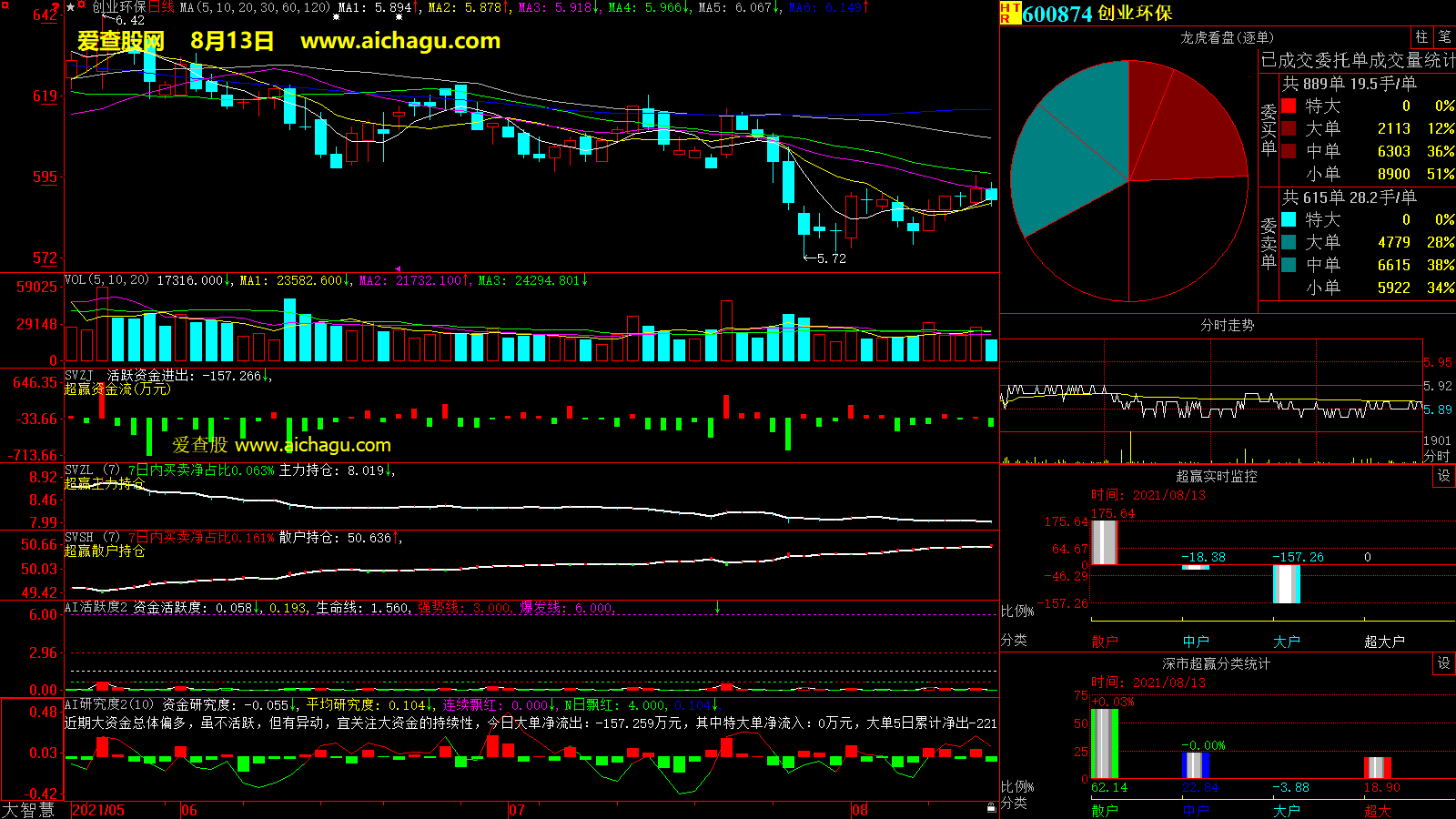1456x819 pixels.
Task: Click the 07 month marker on the timeline
Action: point(516,810)
